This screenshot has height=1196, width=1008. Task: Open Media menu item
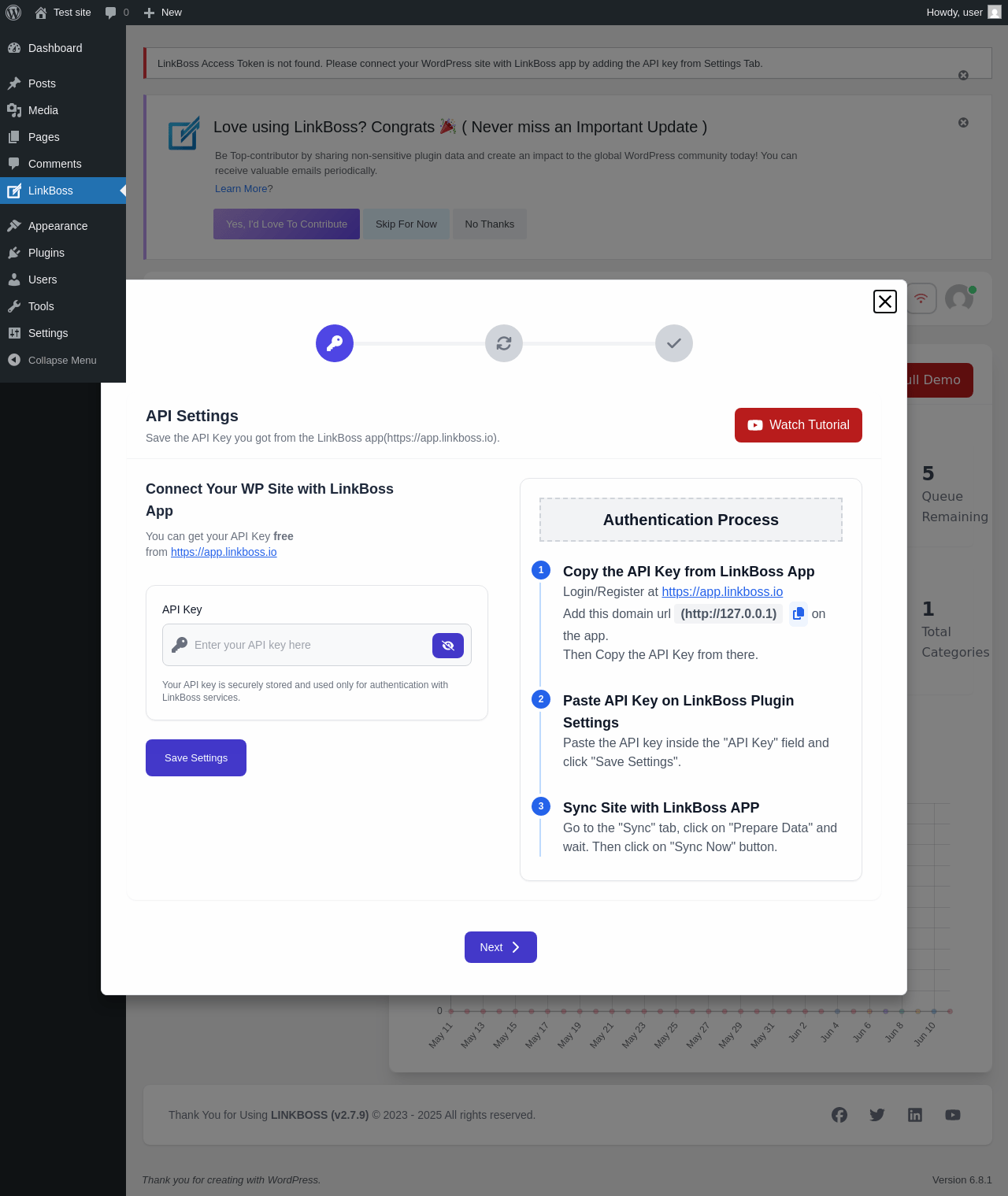pyautogui.click(x=63, y=110)
